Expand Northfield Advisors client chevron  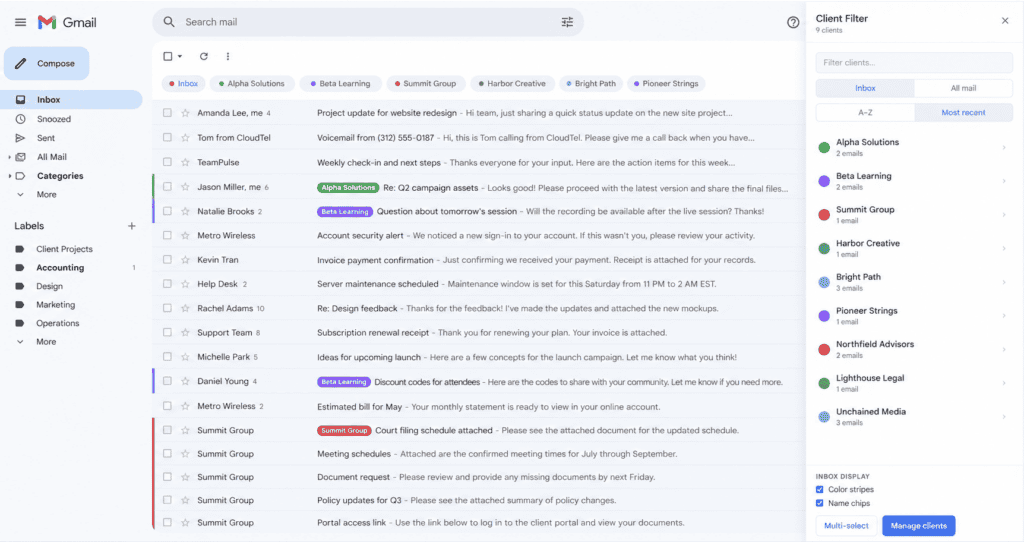1004,349
